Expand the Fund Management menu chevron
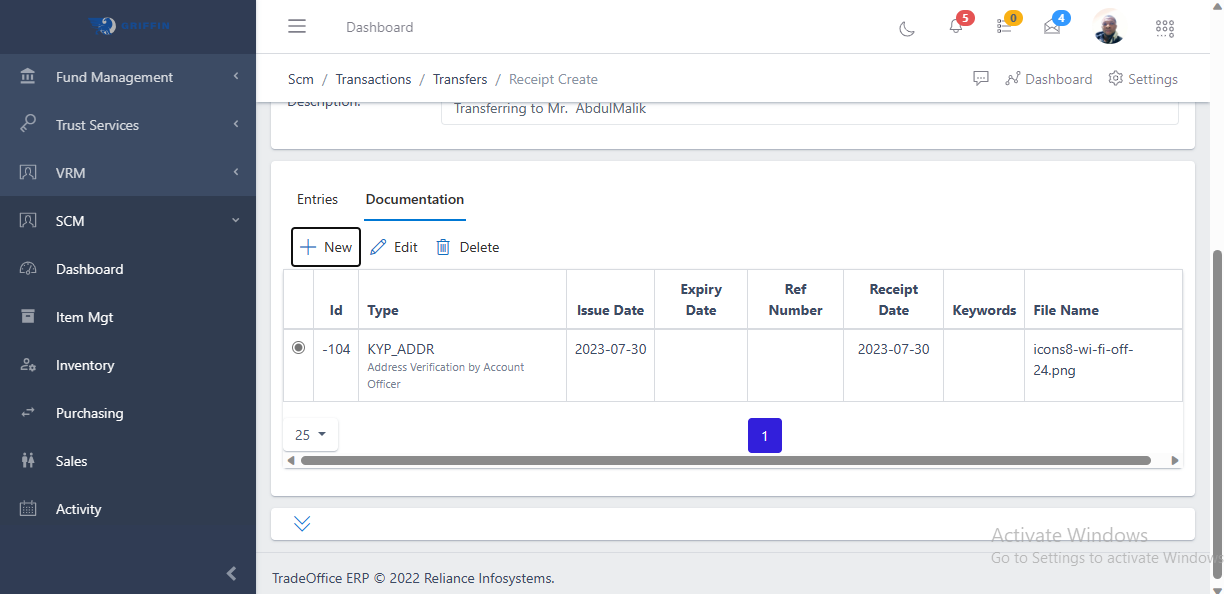Image resolution: width=1224 pixels, height=594 pixels. coord(235,77)
